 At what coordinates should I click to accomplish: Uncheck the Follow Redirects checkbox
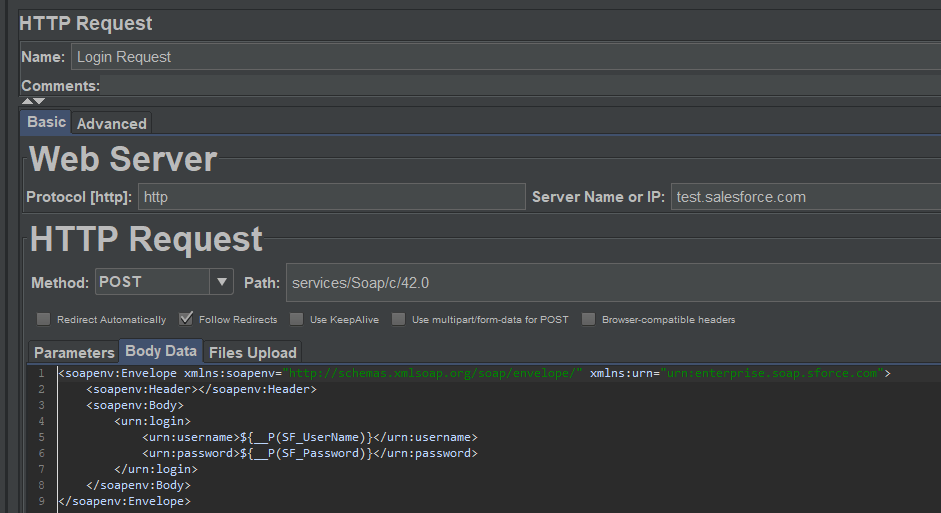pyautogui.click(x=185, y=320)
